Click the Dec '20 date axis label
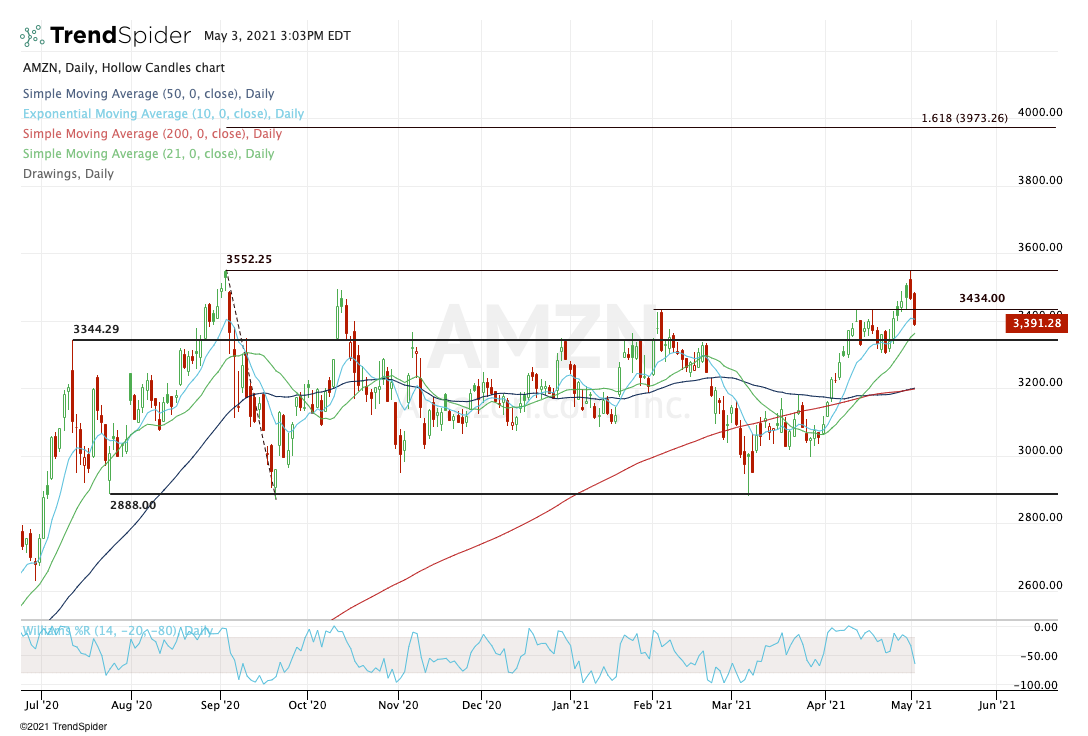1088x736 pixels. pos(482,705)
